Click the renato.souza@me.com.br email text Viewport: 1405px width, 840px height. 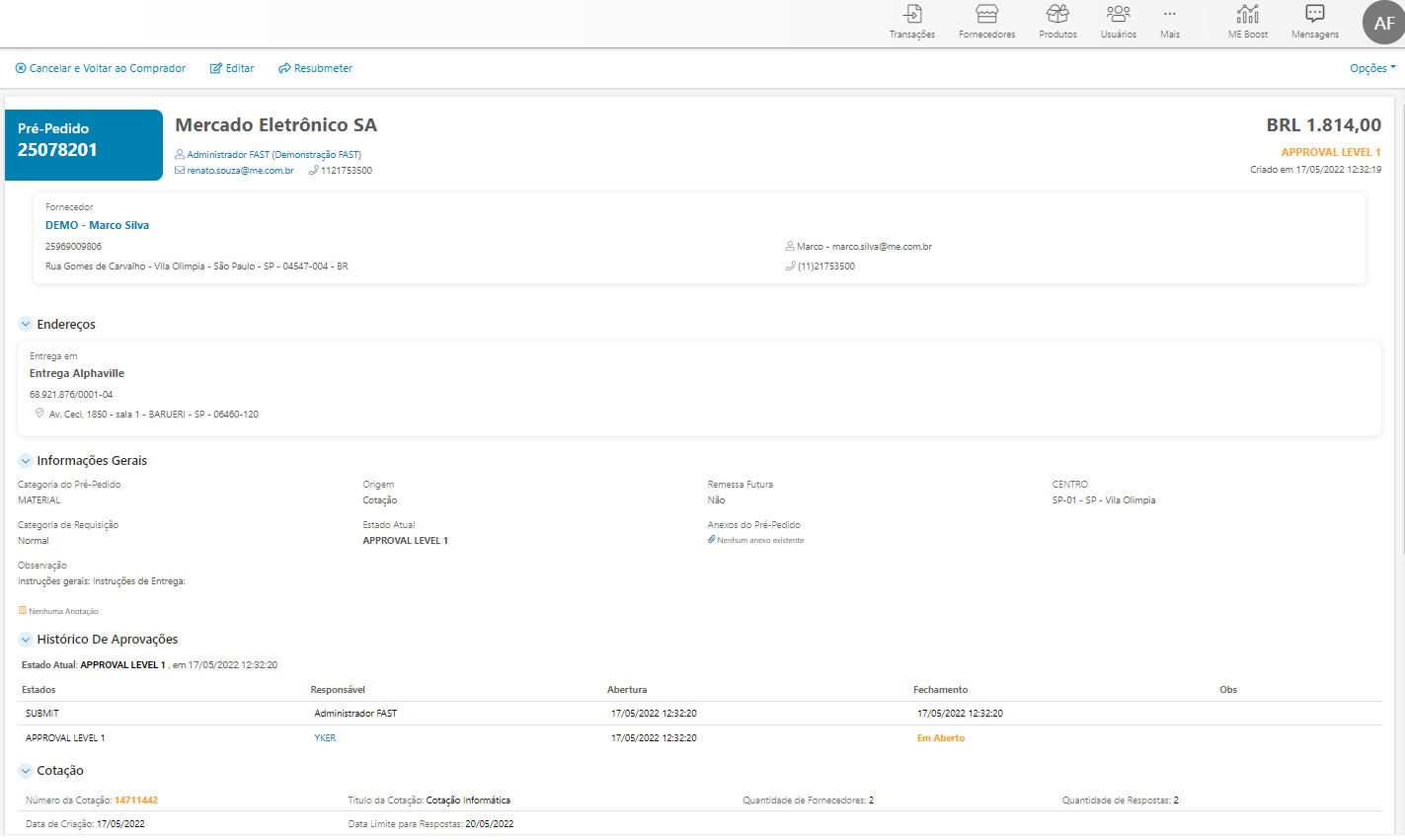[240, 171]
